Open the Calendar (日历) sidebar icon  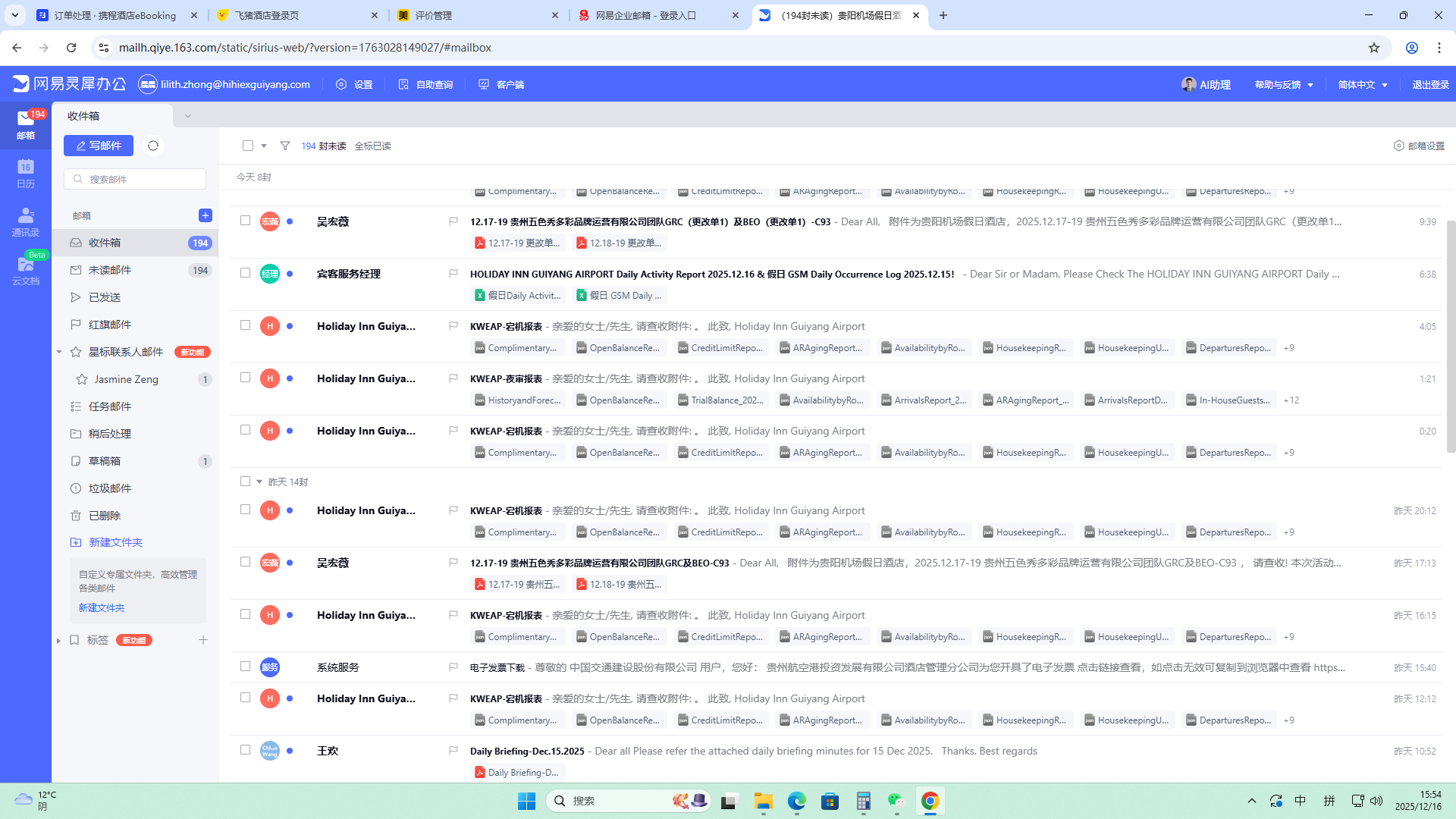pos(25,173)
